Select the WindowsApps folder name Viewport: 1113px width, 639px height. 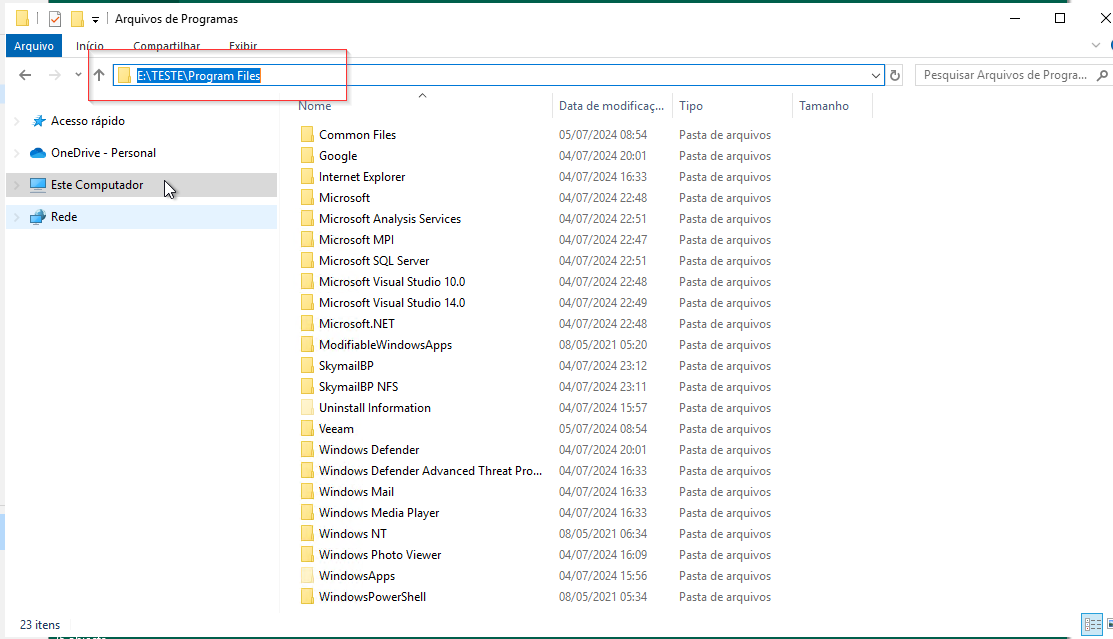click(x=357, y=576)
